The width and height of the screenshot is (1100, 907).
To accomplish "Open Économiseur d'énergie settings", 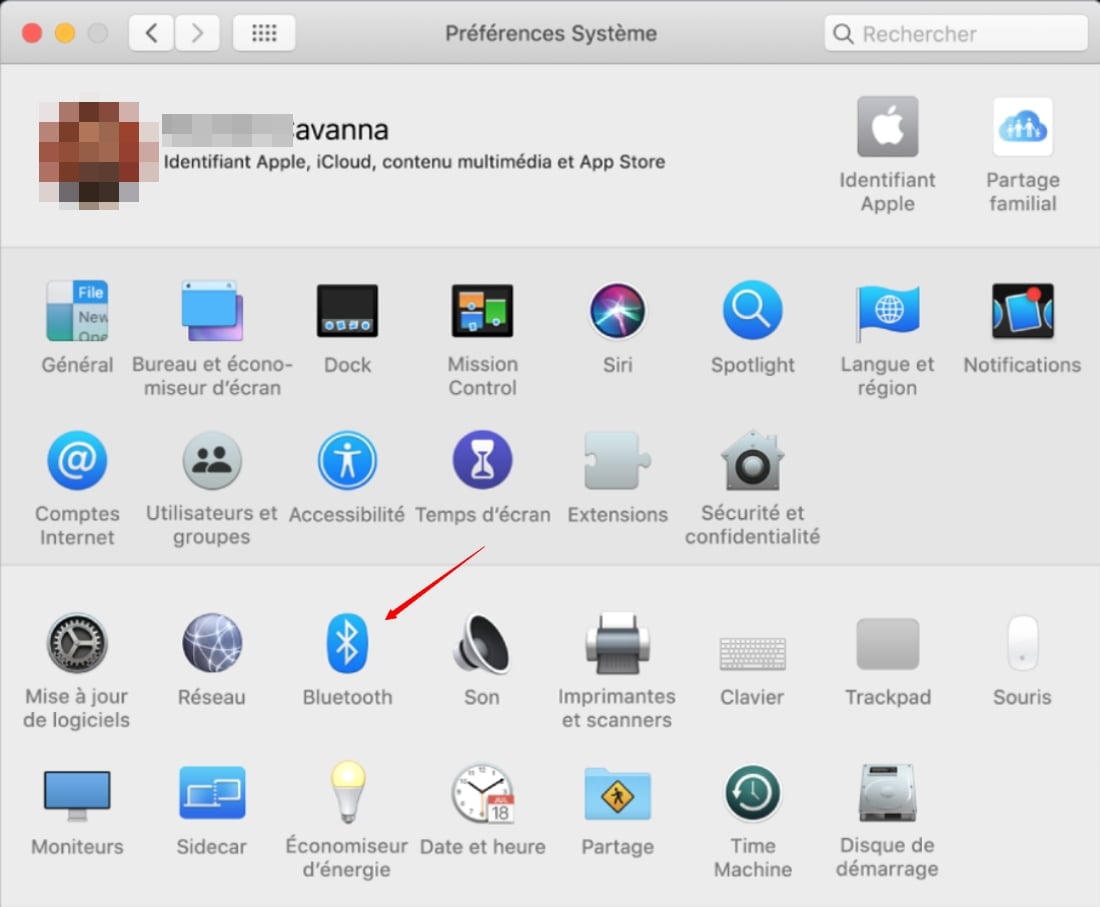I will tap(347, 792).
